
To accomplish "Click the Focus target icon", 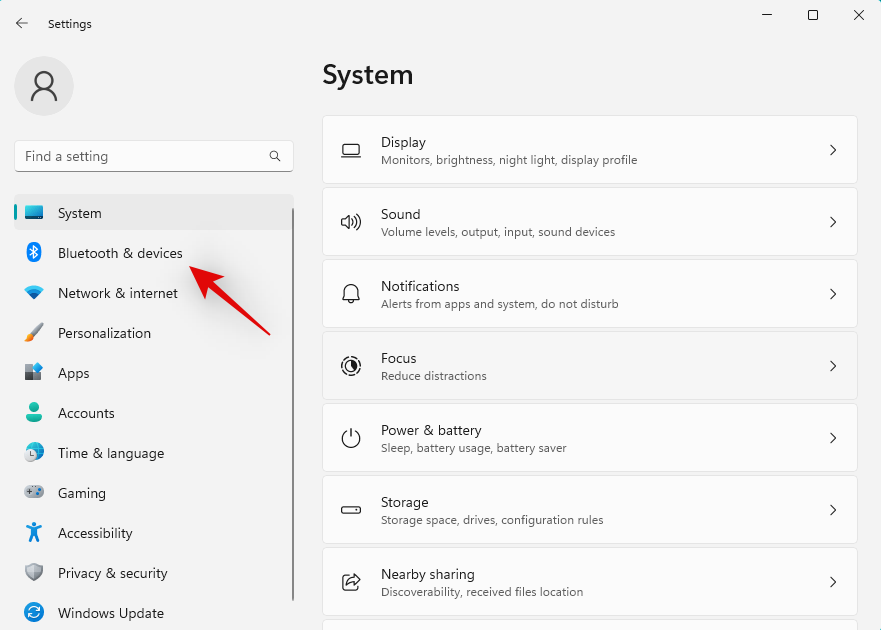I will (x=351, y=366).
